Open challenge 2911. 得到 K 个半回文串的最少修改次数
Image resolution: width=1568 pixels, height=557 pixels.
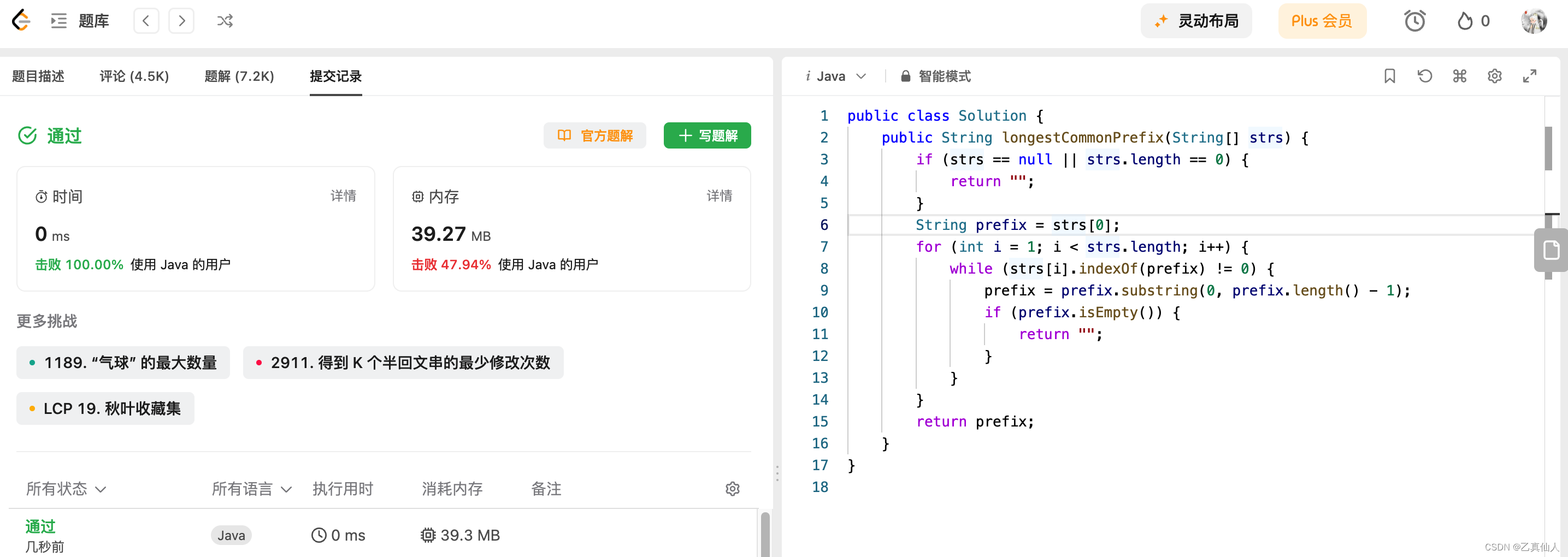tap(403, 363)
